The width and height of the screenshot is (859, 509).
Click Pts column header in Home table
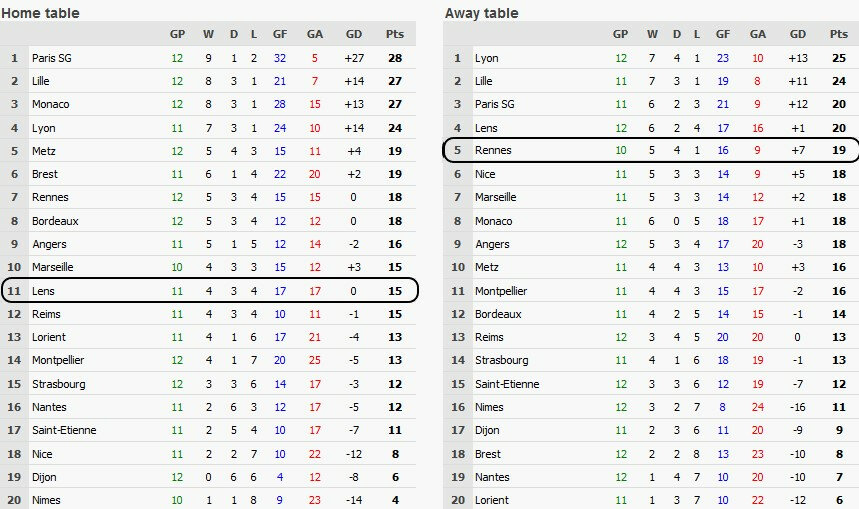(x=396, y=34)
